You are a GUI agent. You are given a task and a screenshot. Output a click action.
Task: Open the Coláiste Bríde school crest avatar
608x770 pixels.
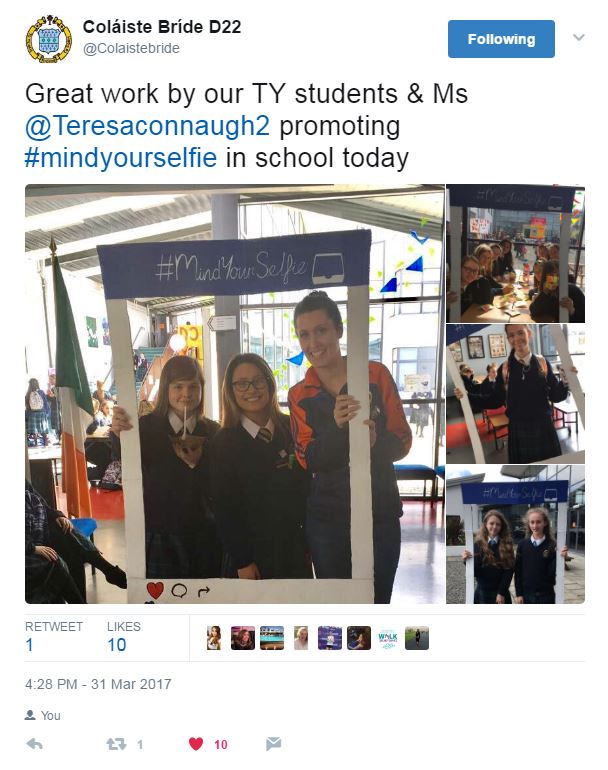[49, 39]
